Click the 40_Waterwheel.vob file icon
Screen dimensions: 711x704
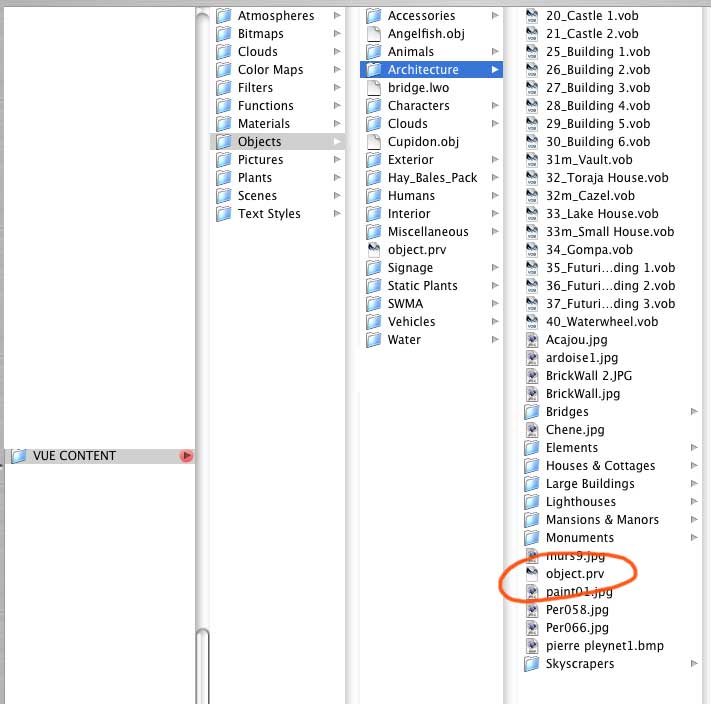point(532,322)
